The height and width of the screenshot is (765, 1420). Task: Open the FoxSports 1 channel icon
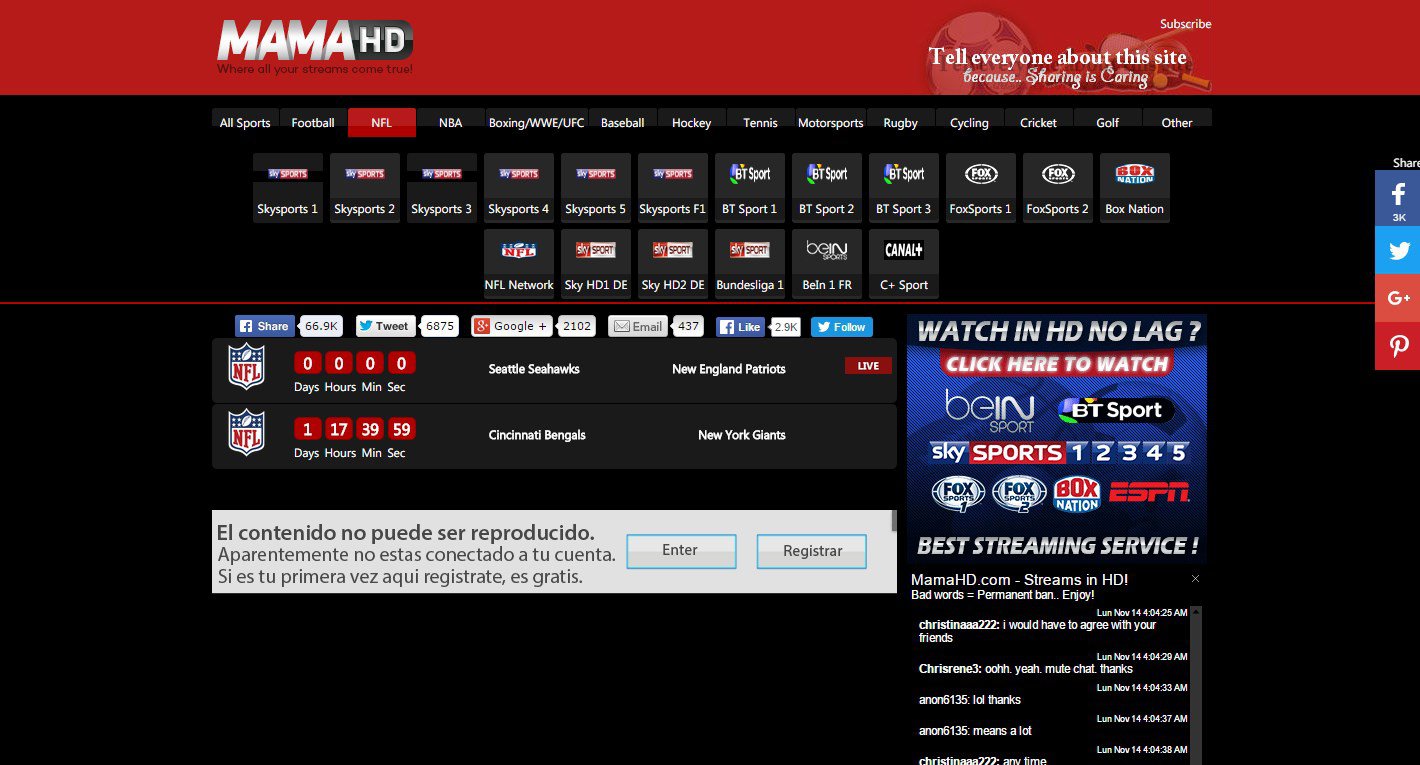pyautogui.click(x=981, y=187)
